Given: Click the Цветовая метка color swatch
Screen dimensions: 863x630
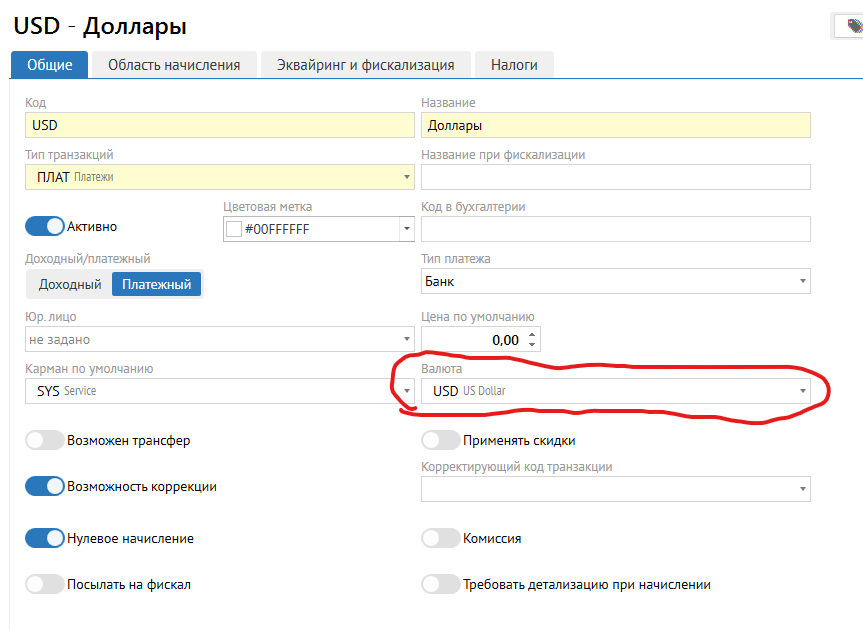Looking at the screenshot, I should (235, 229).
